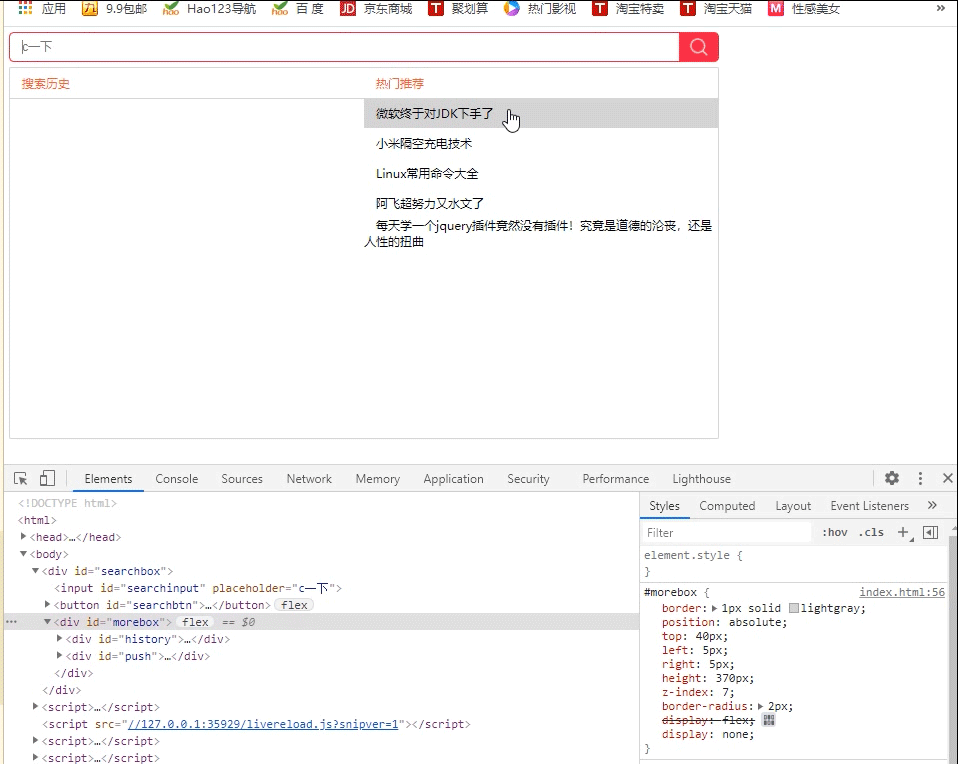Click the new style rule plus icon
Screen dimensions: 958x764
tap(903, 532)
